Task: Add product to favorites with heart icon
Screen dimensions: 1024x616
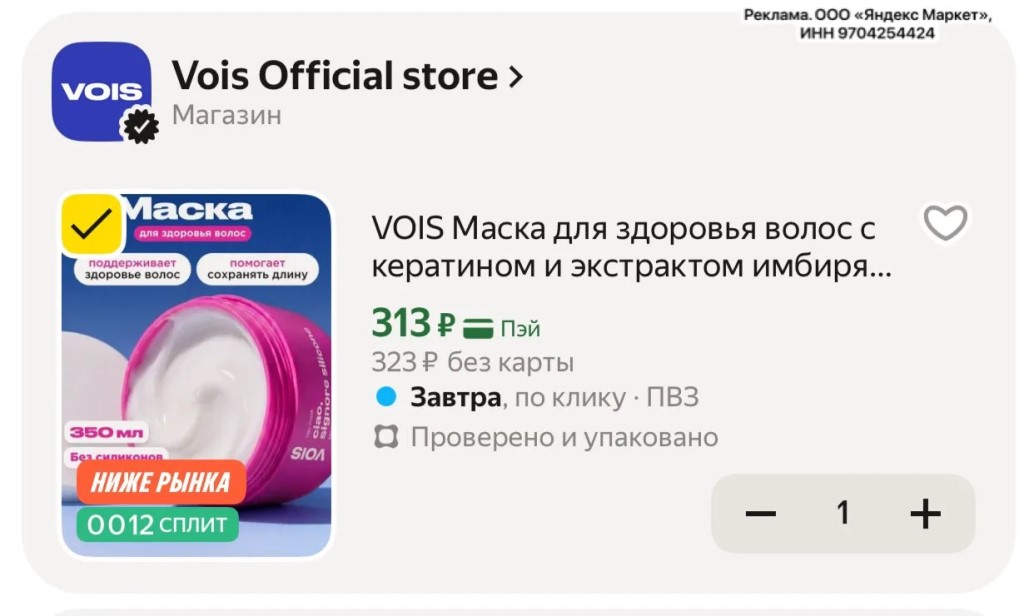Action: point(945,223)
